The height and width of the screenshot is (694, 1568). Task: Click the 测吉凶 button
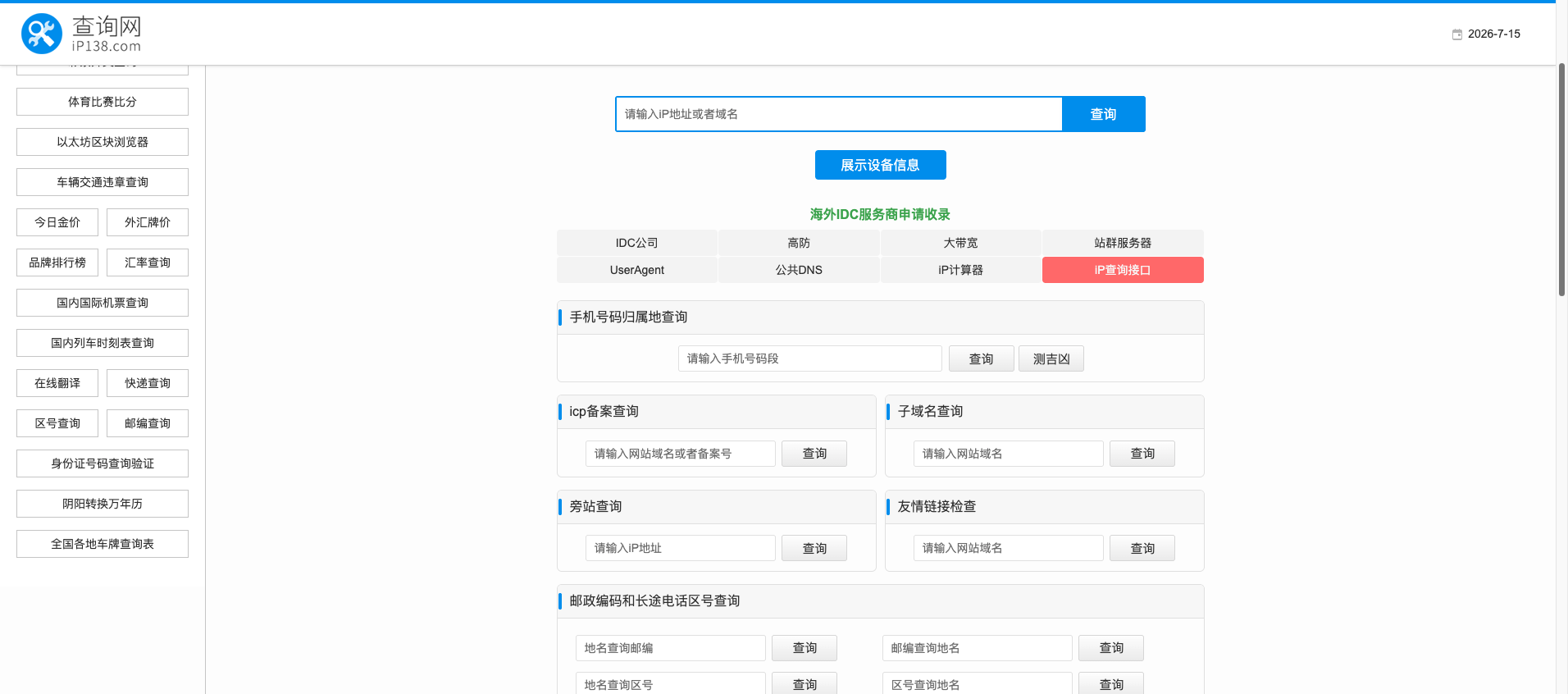[1051, 358]
